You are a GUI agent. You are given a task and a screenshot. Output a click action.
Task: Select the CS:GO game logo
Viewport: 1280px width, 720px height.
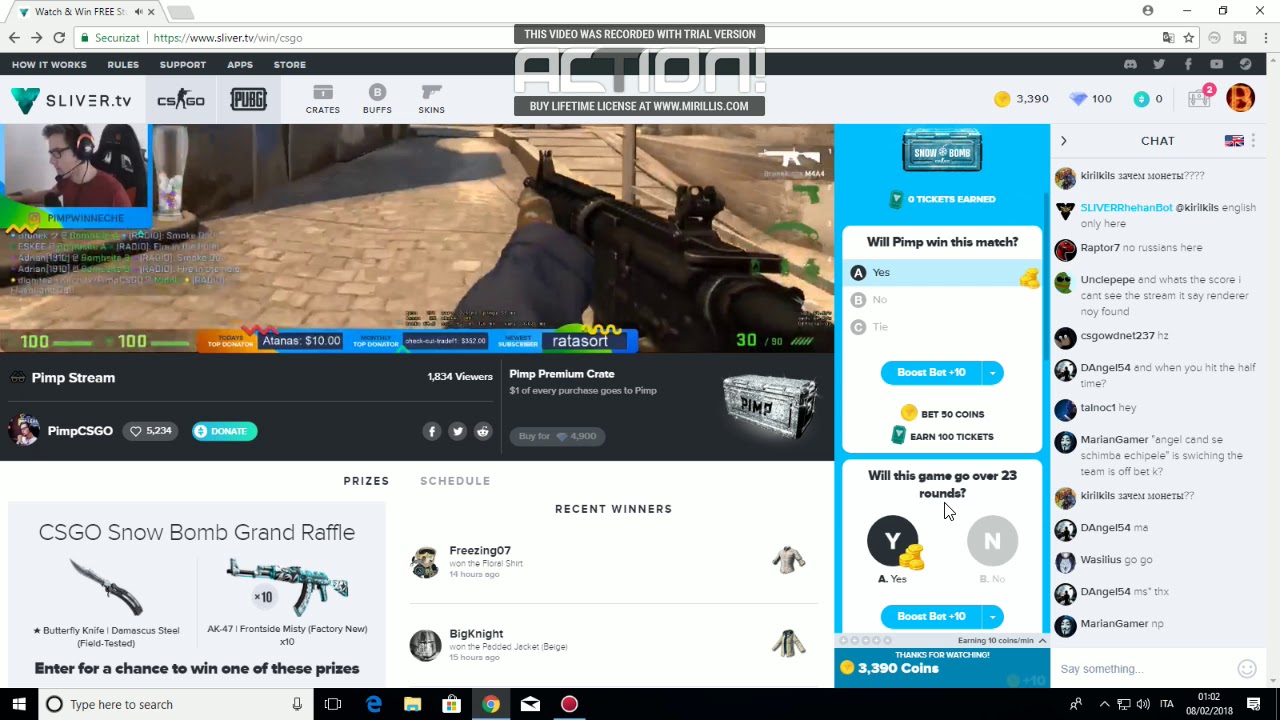pyautogui.click(x=181, y=100)
